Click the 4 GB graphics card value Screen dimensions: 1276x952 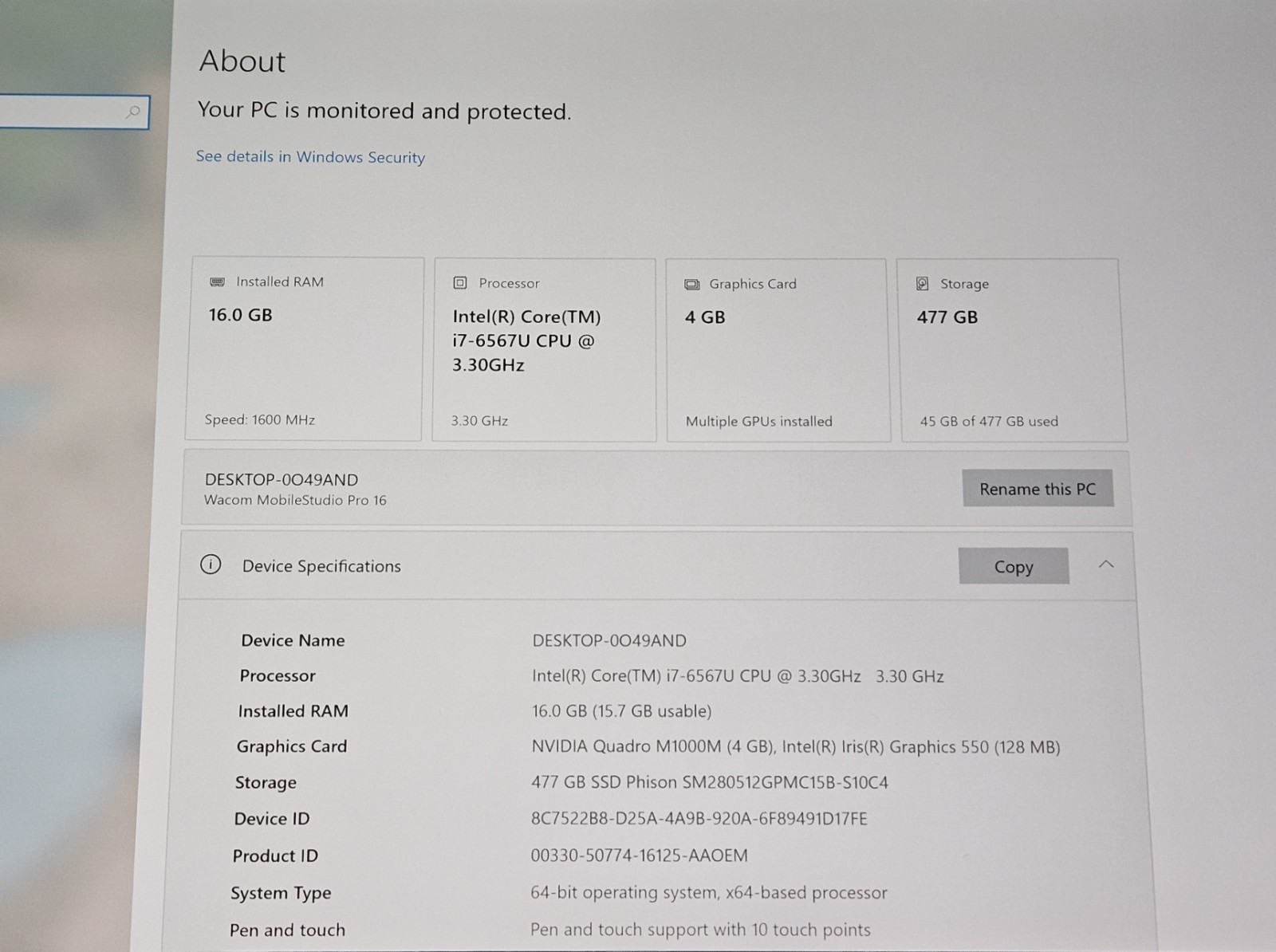[x=705, y=317]
